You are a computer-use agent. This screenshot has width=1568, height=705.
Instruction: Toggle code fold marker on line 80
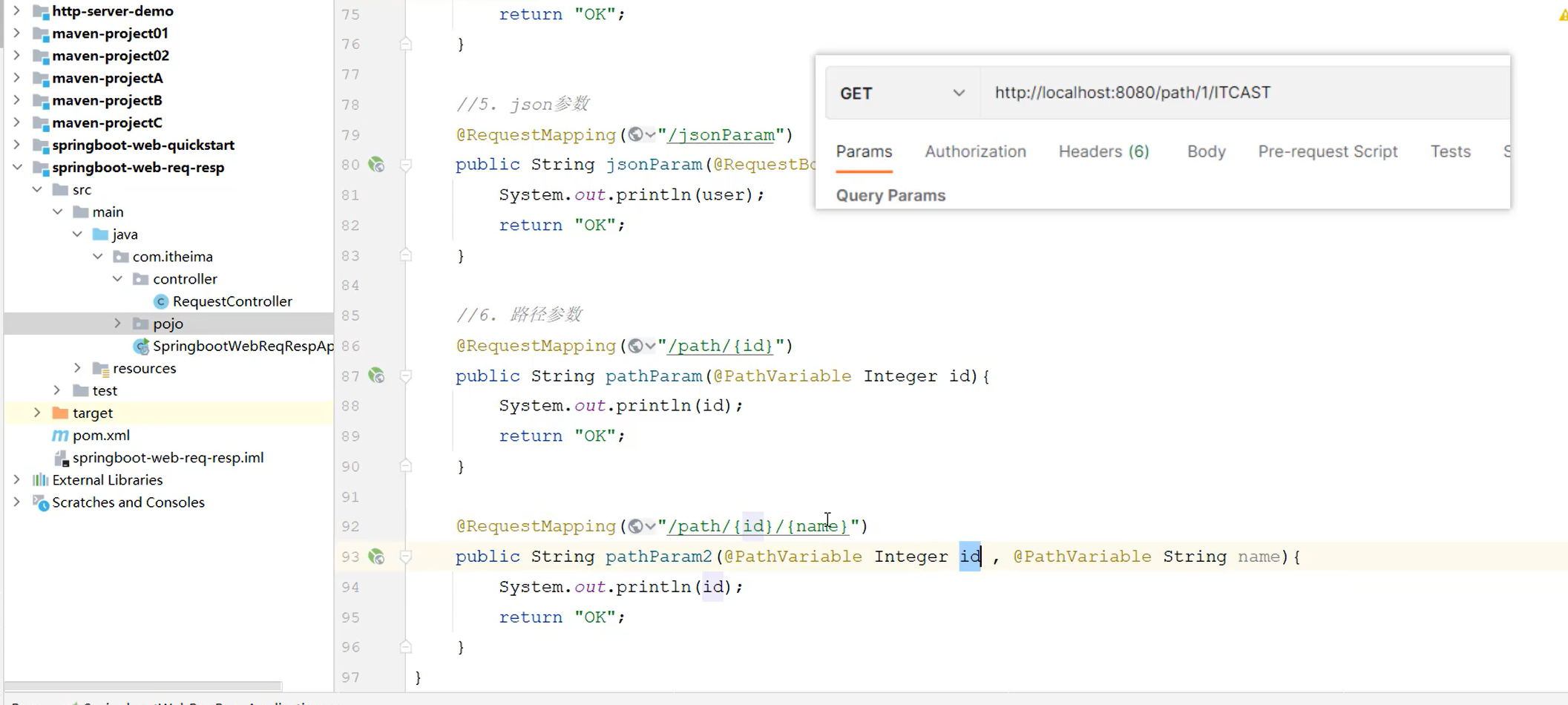(x=406, y=165)
